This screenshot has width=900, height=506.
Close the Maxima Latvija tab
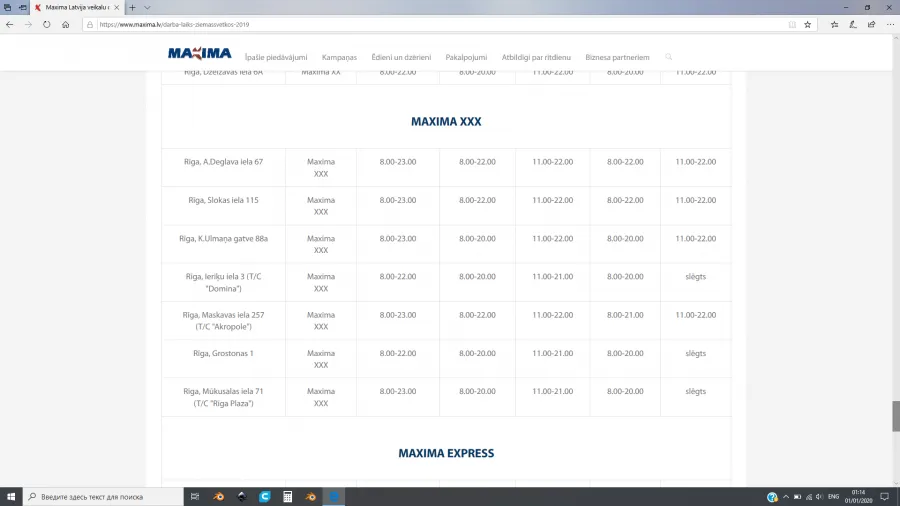click(117, 7)
